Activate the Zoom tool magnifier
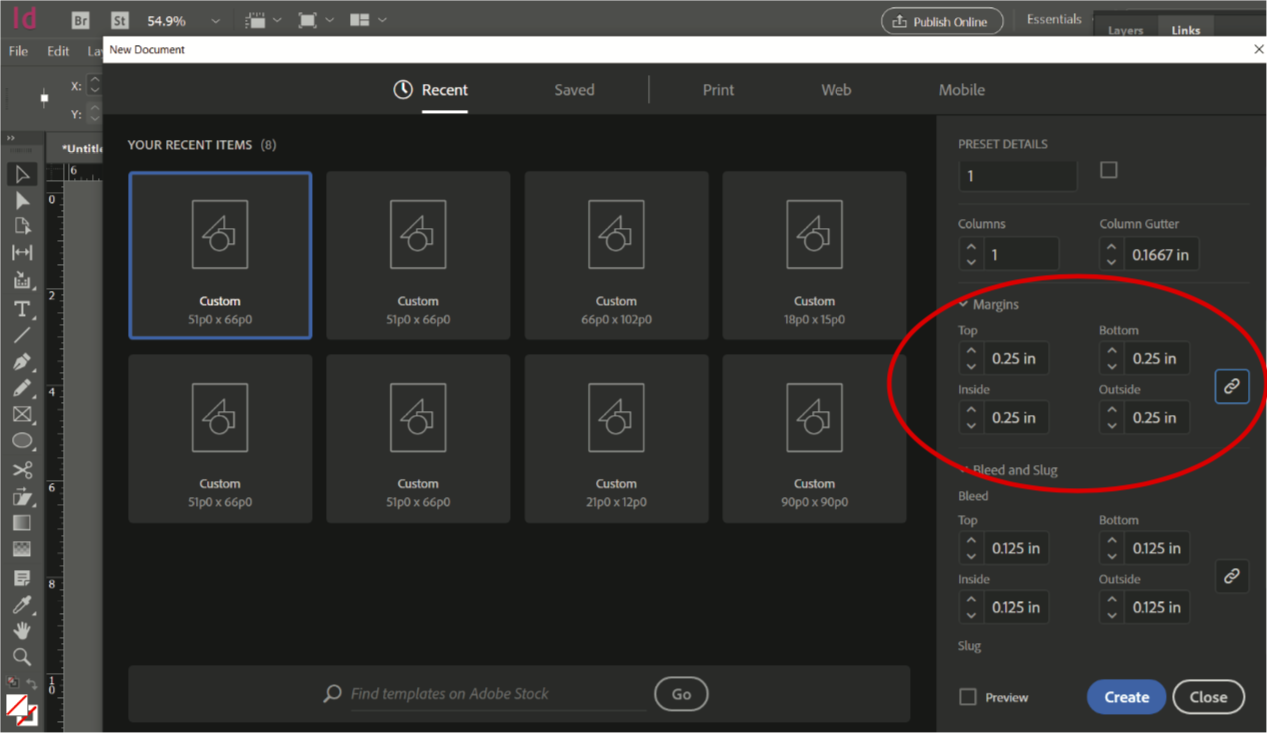This screenshot has width=1267, height=733. click(21, 657)
